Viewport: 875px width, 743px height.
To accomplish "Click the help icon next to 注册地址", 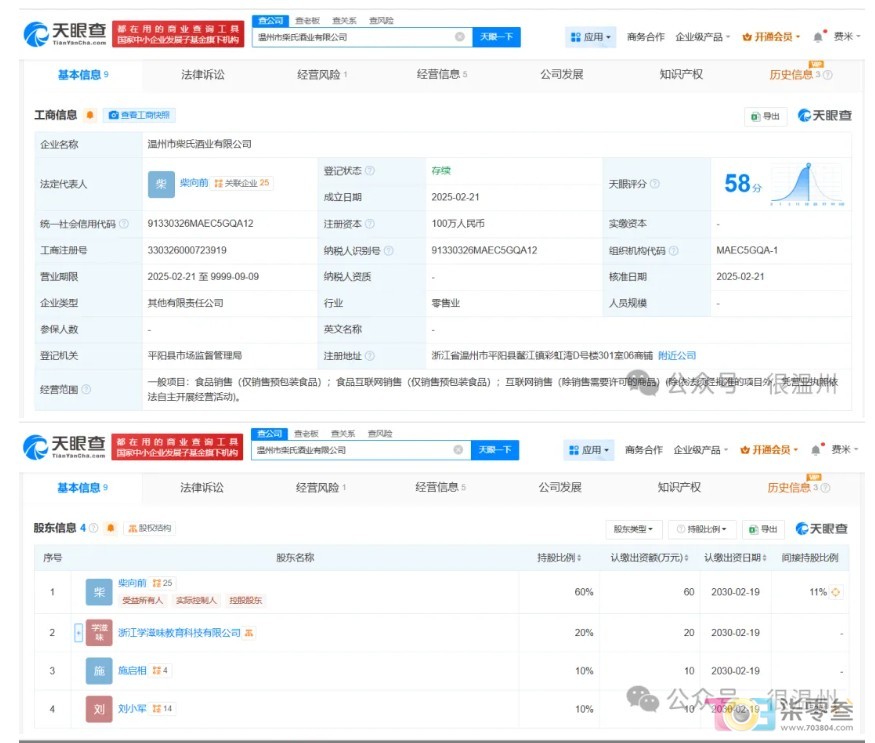I will 369,356.
